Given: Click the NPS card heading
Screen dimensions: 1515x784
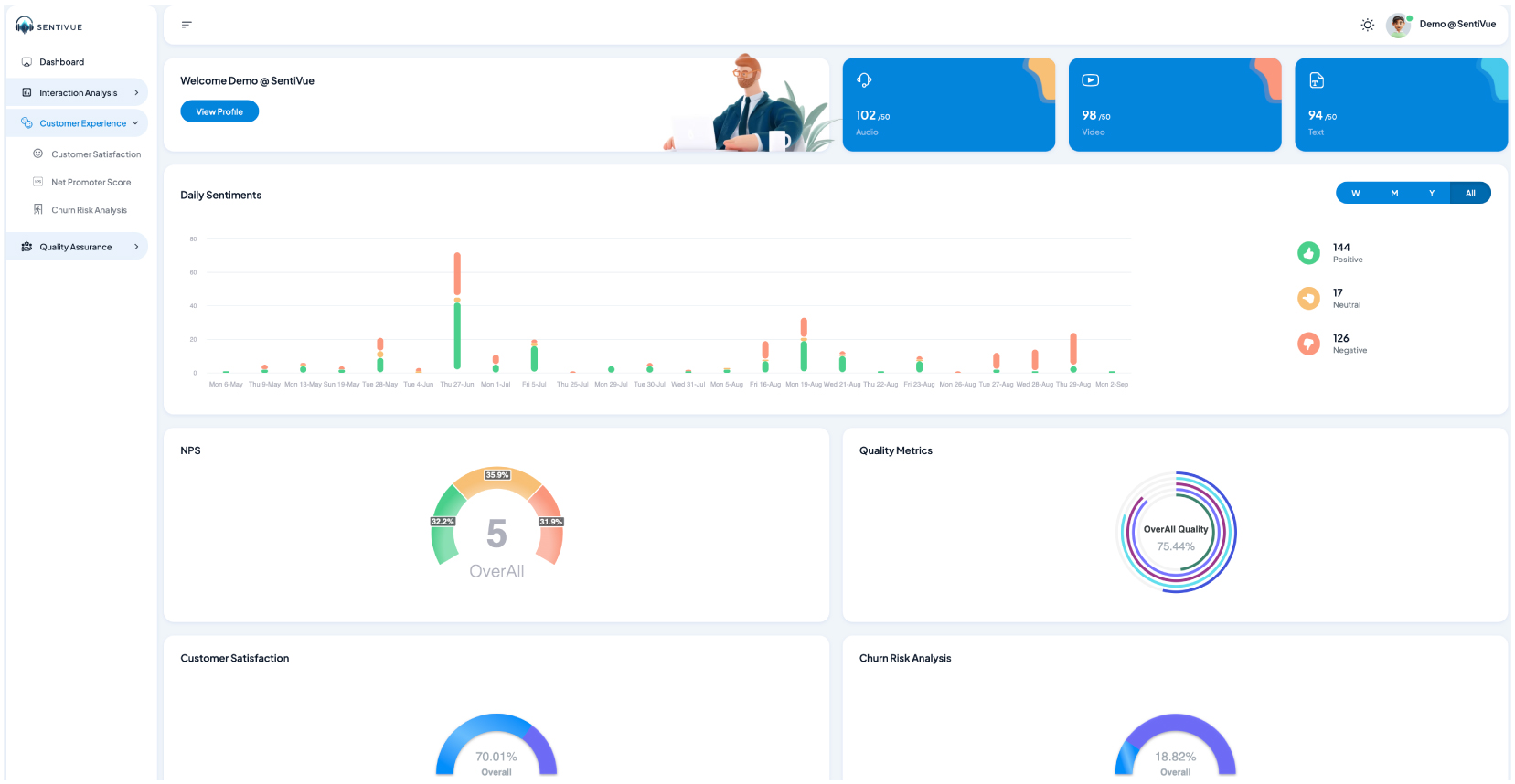Looking at the screenshot, I should (x=190, y=450).
